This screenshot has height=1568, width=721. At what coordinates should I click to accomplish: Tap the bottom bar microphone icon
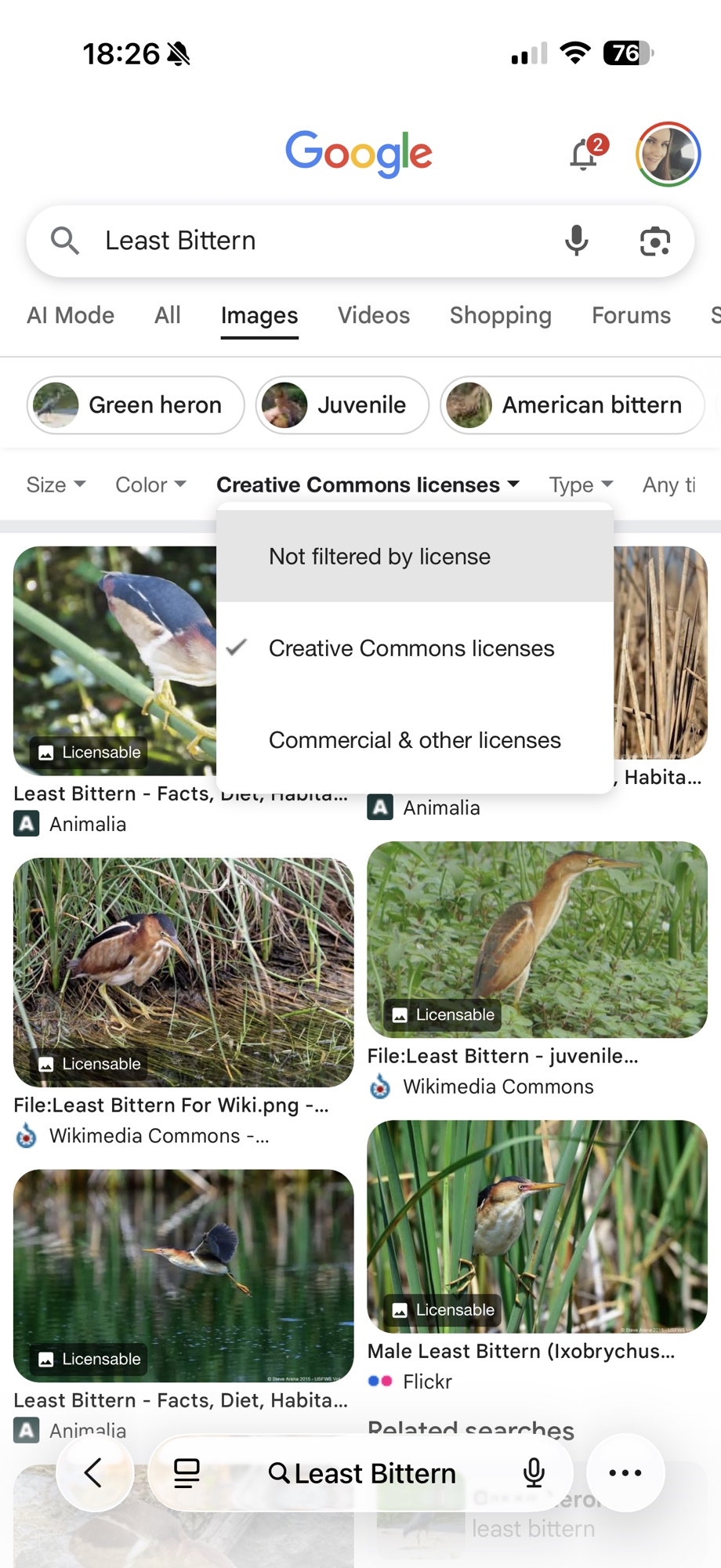[x=534, y=1473]
